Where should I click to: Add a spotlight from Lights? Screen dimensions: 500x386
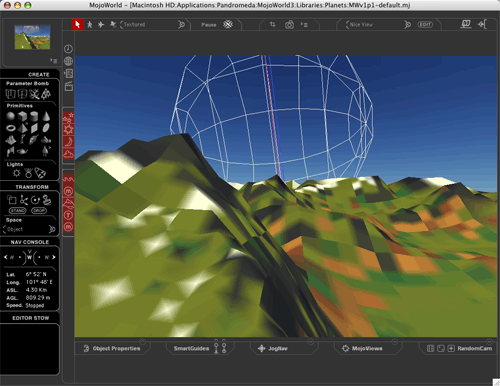coord(40,173)
